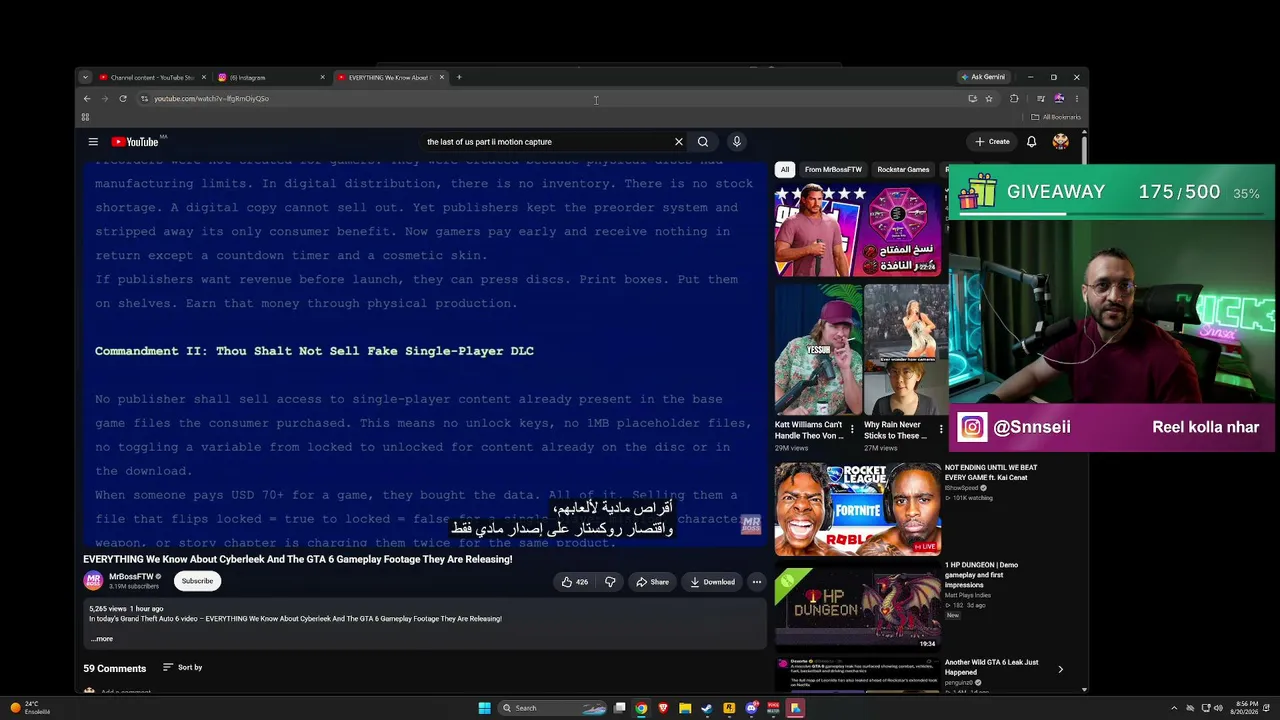This screenshot has height=720, width=1280.
Task: Open the Sort by comments dropdown
Action: pyautogui.click(x=183, y=667)
